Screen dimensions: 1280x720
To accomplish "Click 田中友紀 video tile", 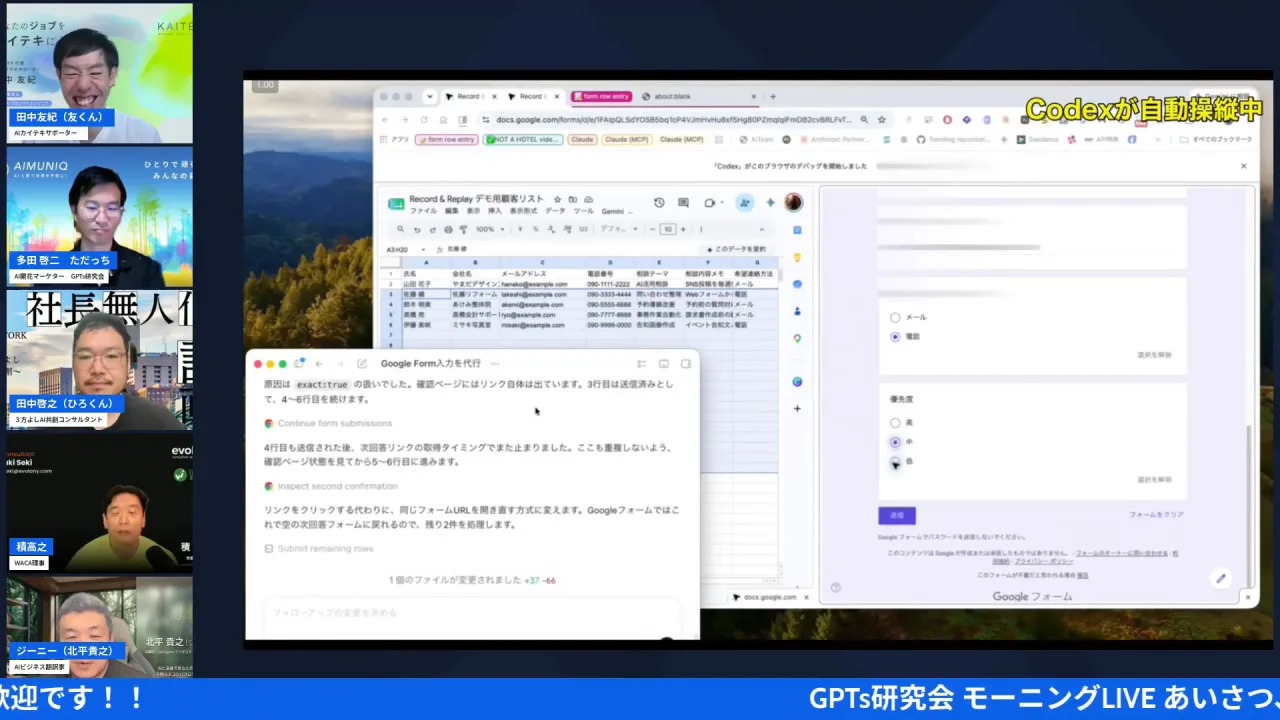I will pyautogui.click(x=100, y=72).
